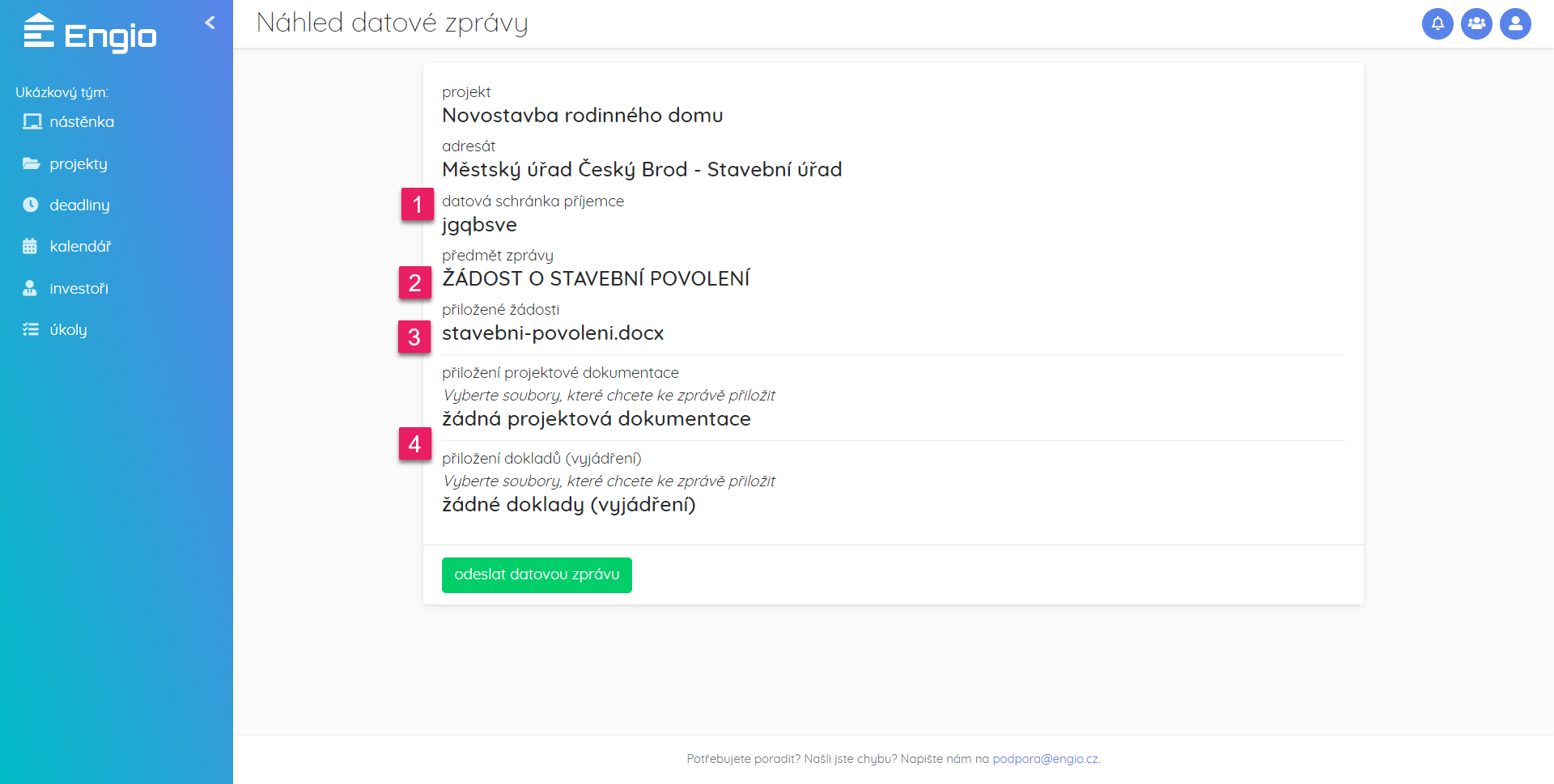Click the podpora@engio.cz email link
Viewport: 1554px width, 784px height.
click(1045, 759)
